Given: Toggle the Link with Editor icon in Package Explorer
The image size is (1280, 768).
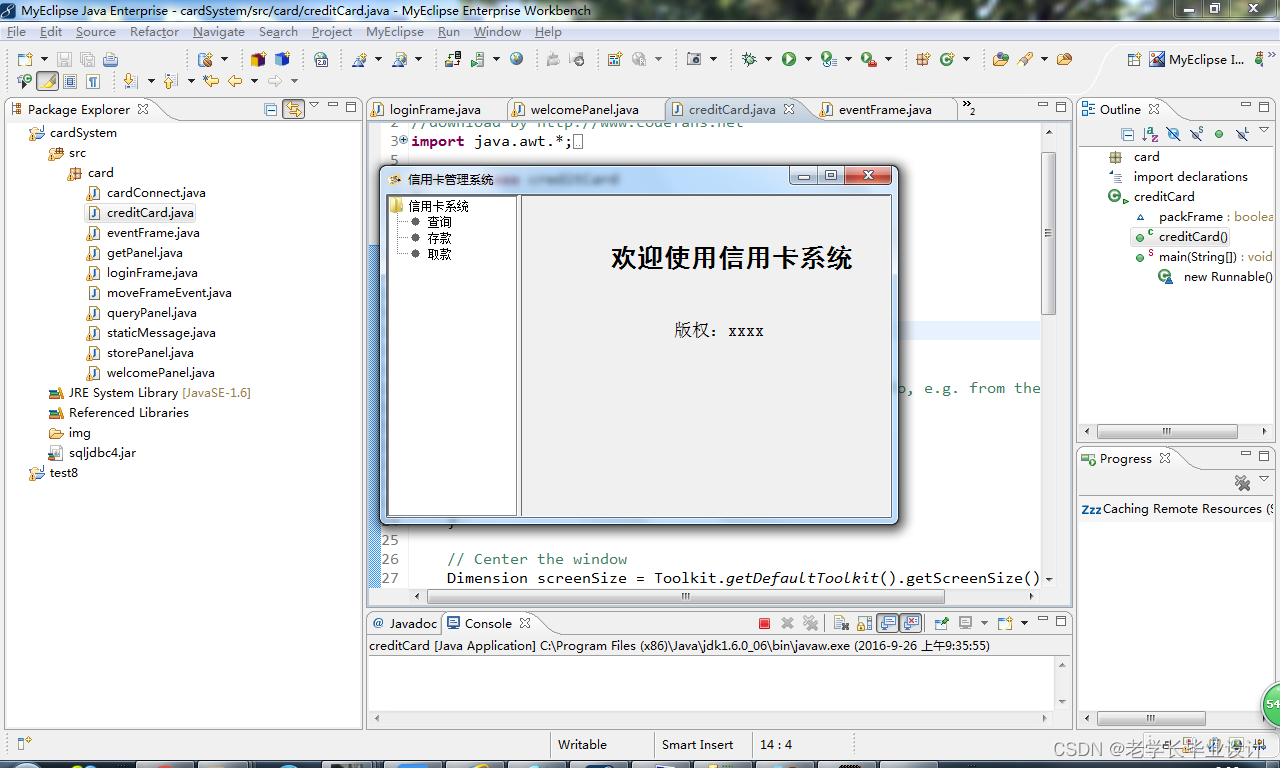Looking at the screenshot, I should click(x=294, y=109).
